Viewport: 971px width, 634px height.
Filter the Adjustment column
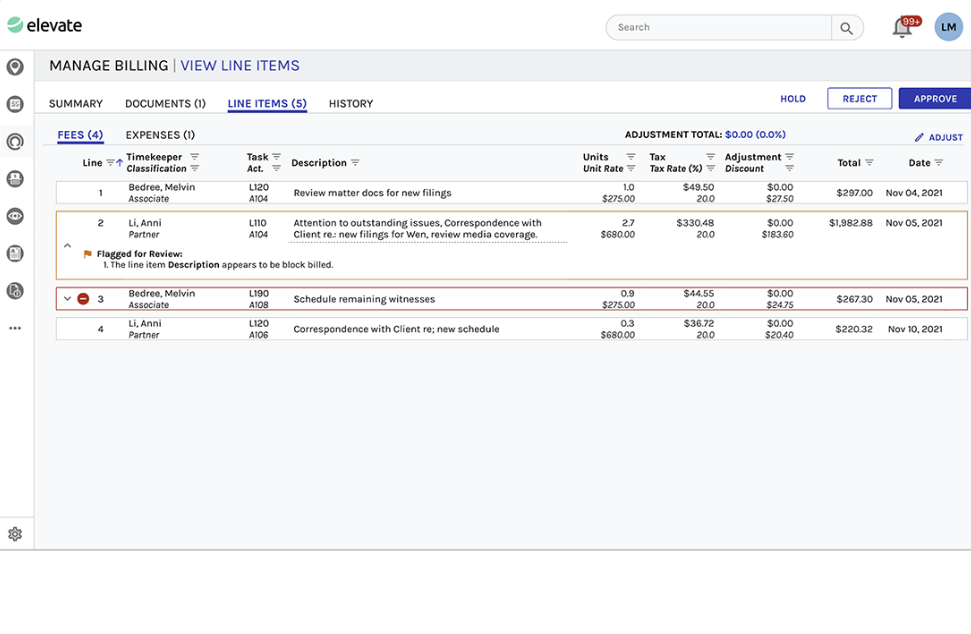[789, 157]
